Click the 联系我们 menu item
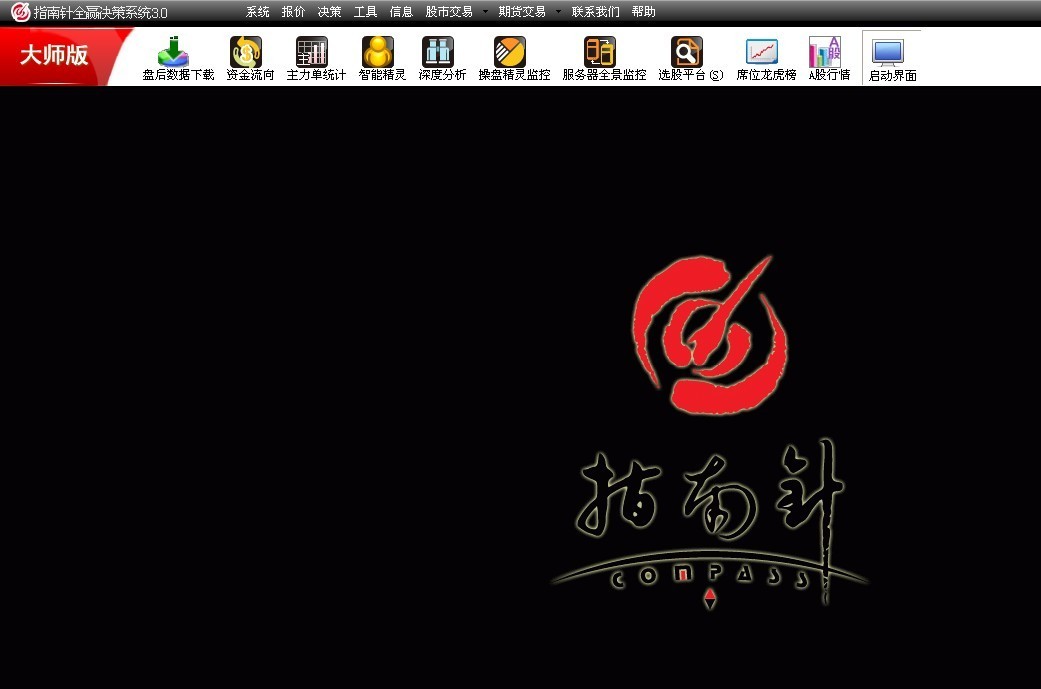This screenshot has height=689, width=1041. 595,12
